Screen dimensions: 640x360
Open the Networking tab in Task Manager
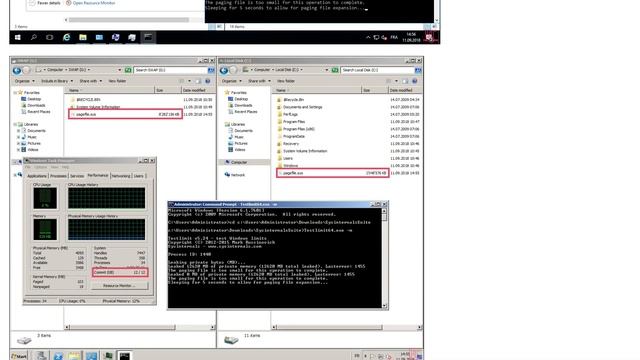[x=121, y=176]
